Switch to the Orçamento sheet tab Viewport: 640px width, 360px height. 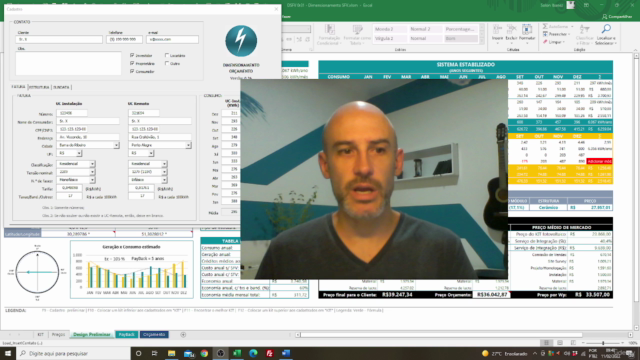[154, 335]
